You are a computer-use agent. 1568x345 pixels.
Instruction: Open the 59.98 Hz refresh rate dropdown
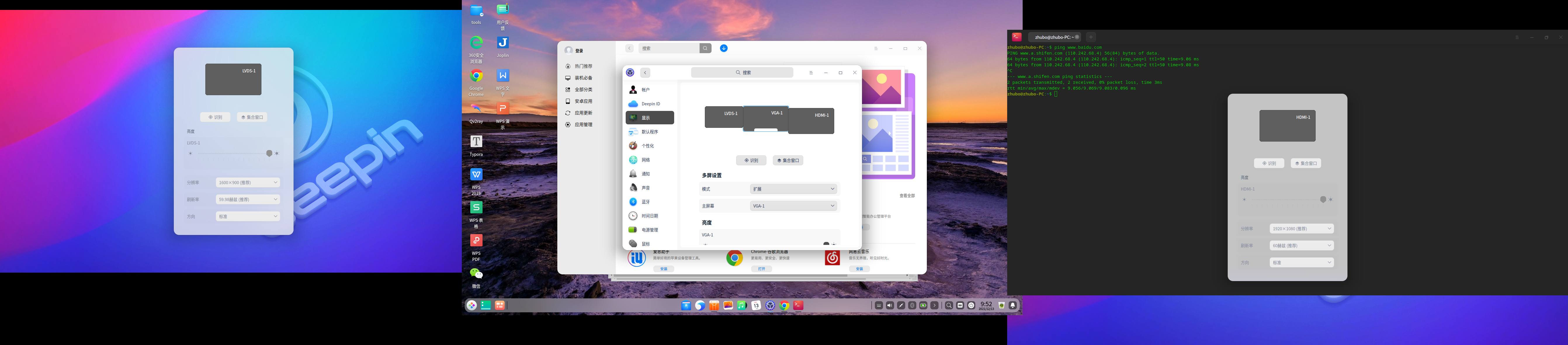tap(248, 200)
